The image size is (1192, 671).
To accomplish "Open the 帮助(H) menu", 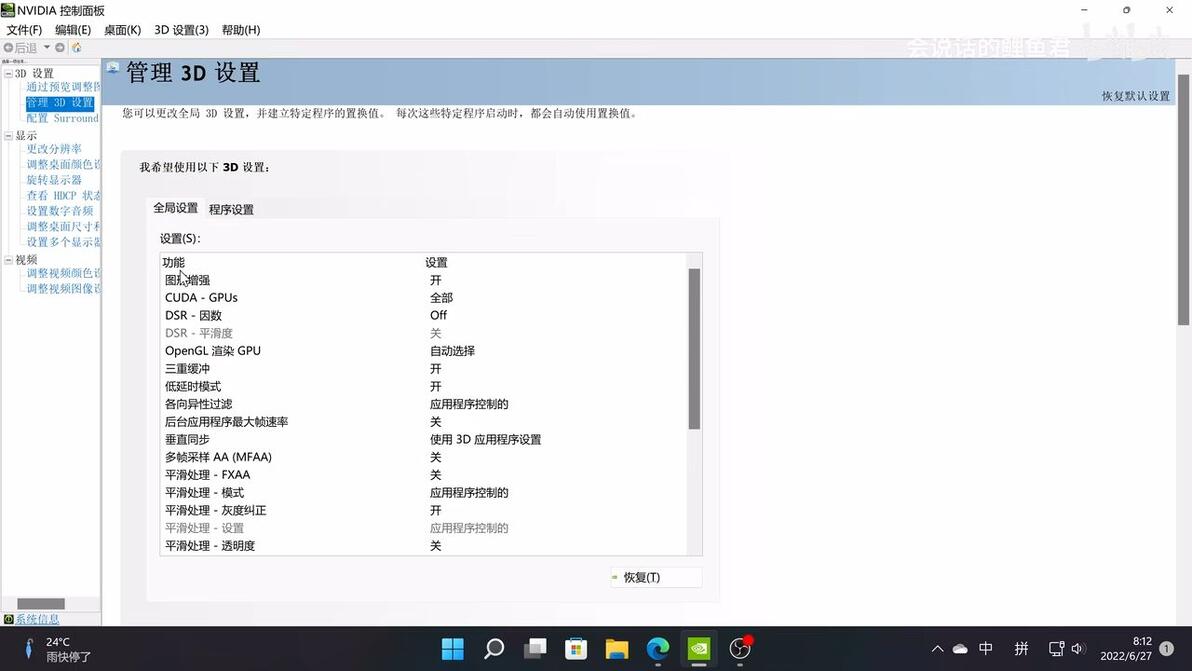I will tap(241, 30).
